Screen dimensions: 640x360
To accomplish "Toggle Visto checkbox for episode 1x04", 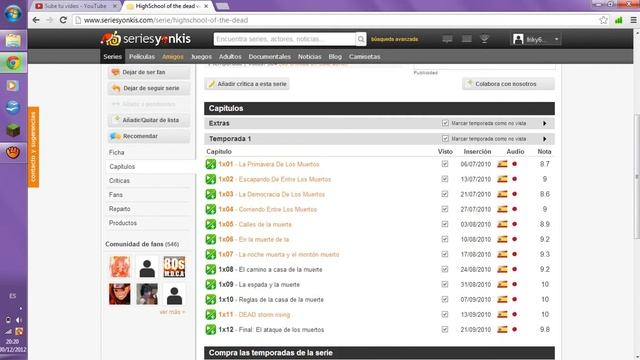I will 445,209.
